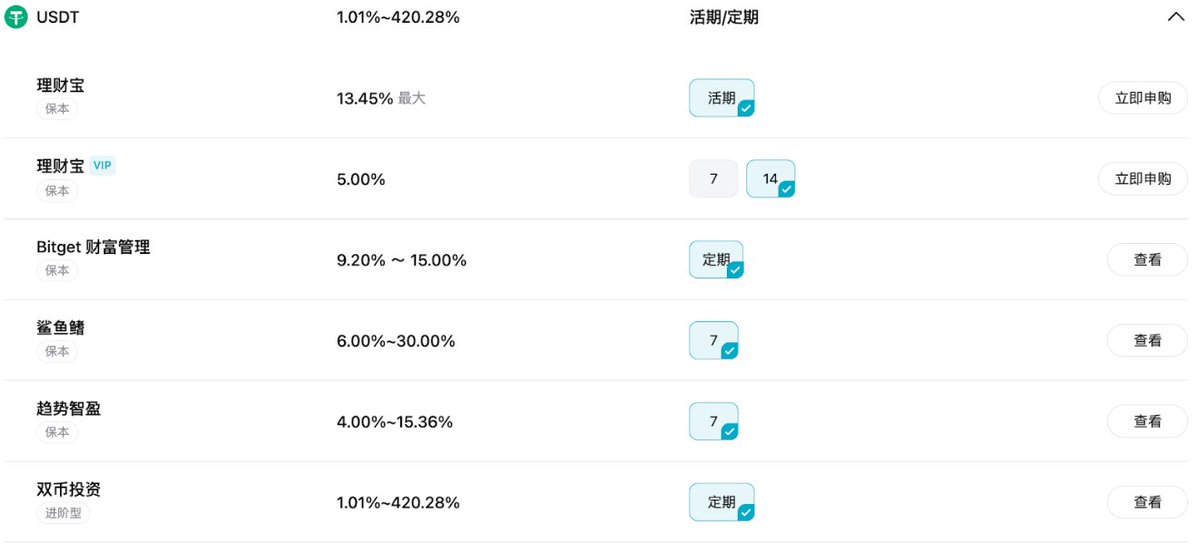Image resolution: width=1199 pixels, height=546 pixels.
Task: Click 查看 for 鲨鱼鳍
Action: point(1147,341)
